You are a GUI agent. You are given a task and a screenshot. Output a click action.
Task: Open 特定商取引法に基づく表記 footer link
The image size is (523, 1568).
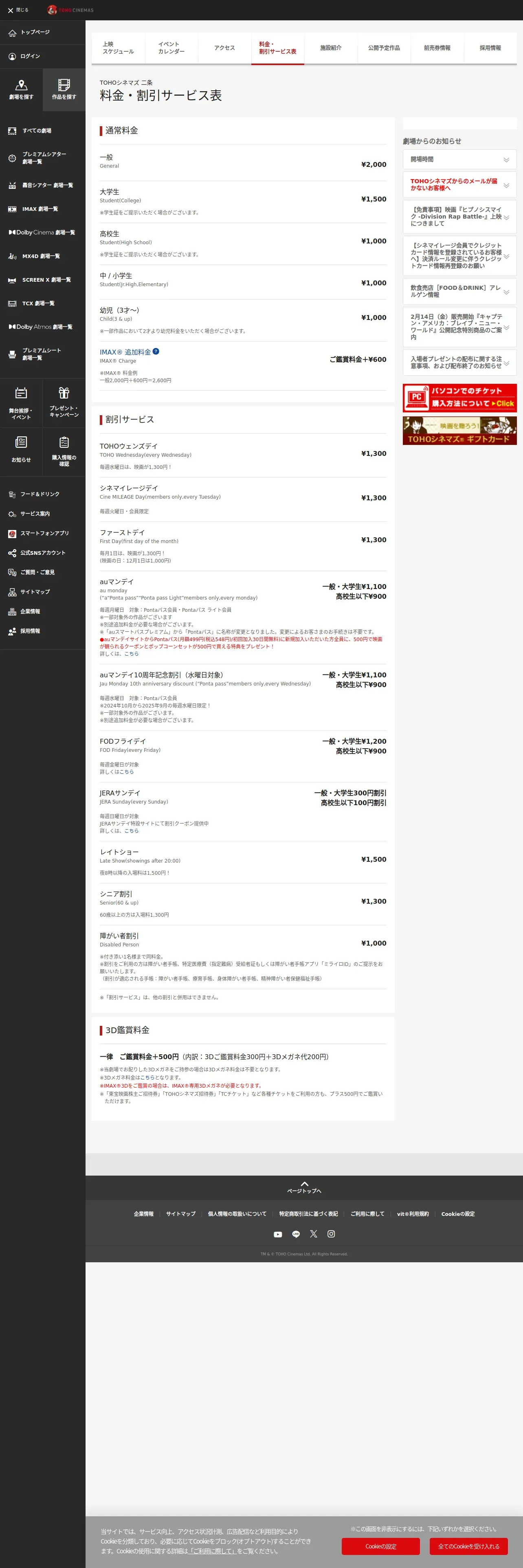[309, 1214]
